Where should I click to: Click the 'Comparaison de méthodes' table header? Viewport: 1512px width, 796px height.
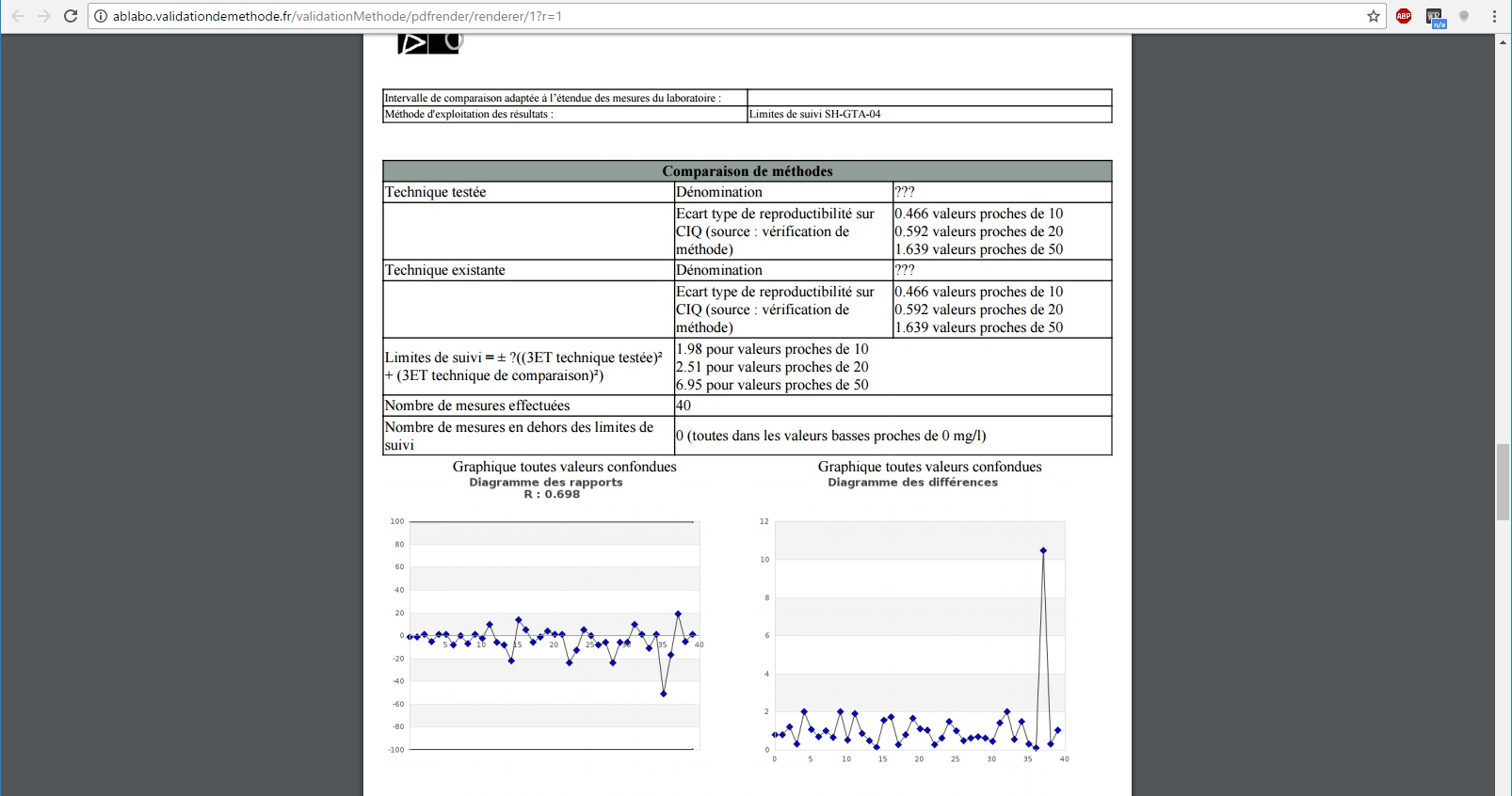coord(747,171)
